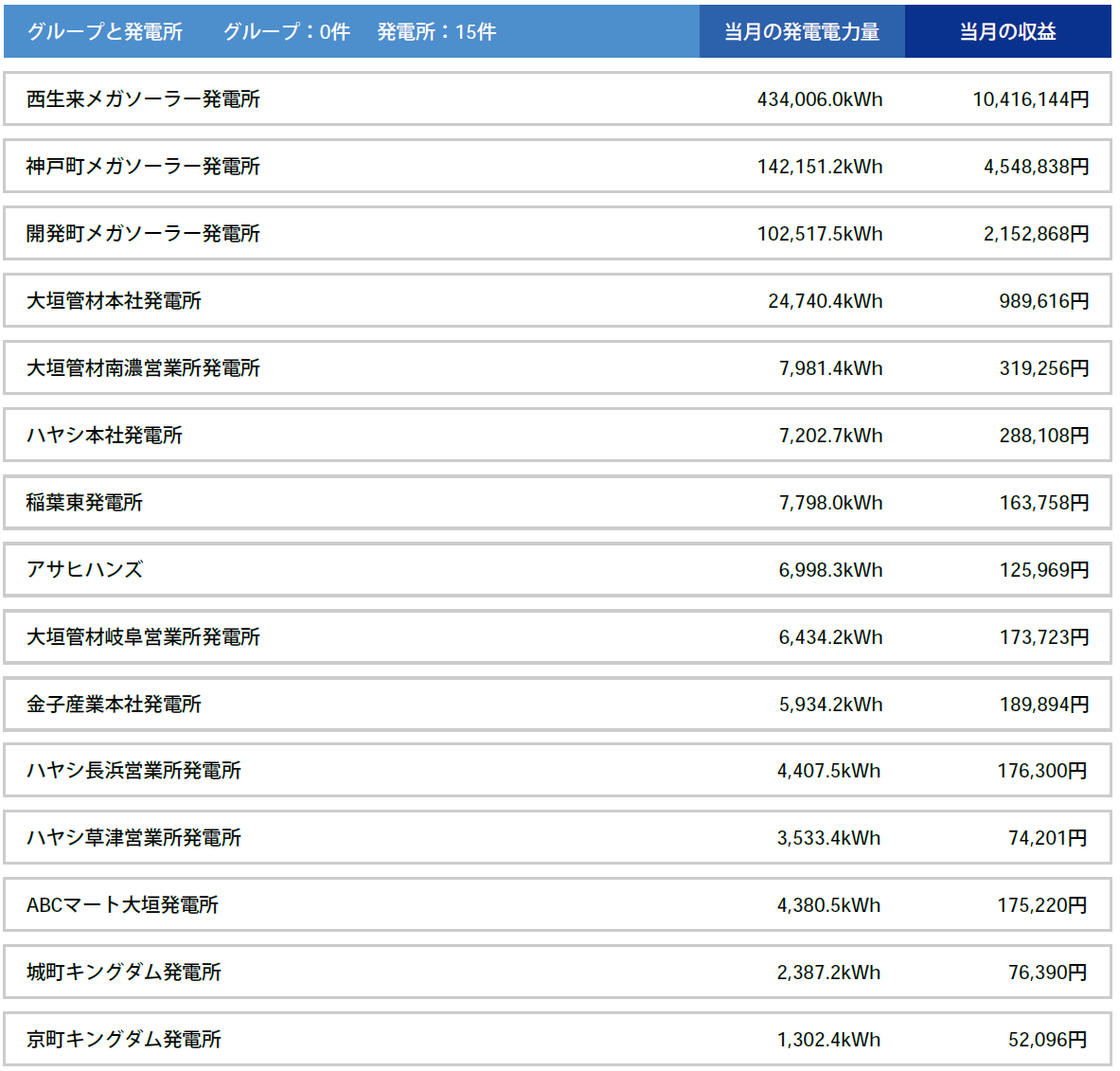Select the 当月の収益 column header
Image resolution: width=1120 pixels, height=1071 pixels.
(x=1008, y=31)
